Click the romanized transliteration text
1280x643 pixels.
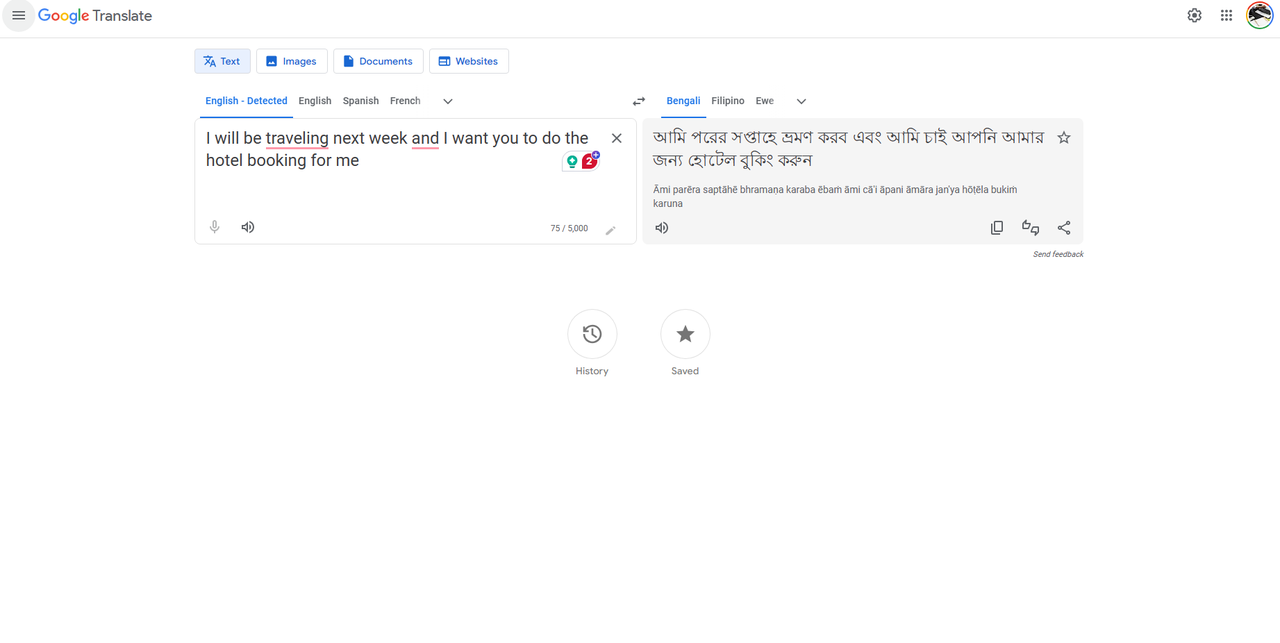click(835, 196)
